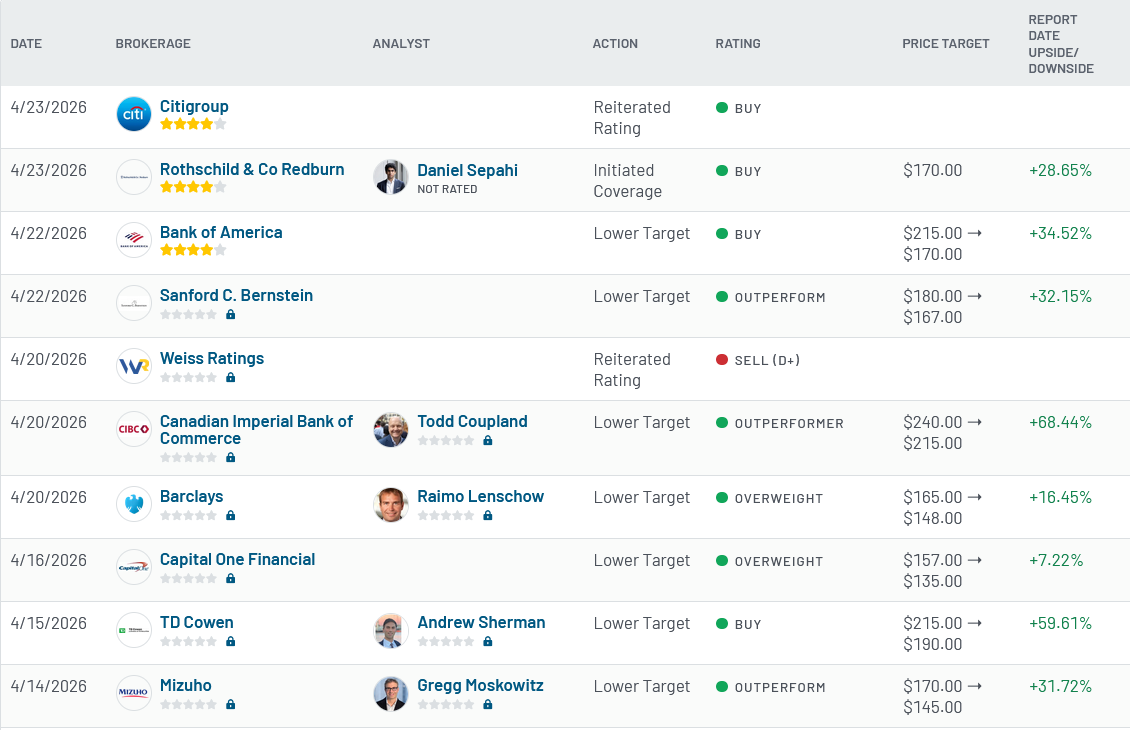Click the ANALYST column header

pos(401,44)
